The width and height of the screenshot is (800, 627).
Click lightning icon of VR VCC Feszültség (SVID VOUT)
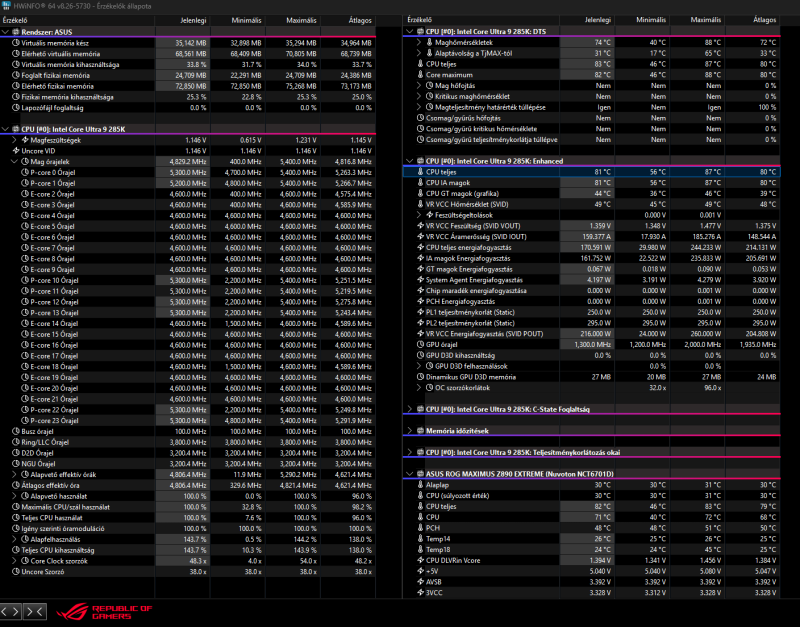tap(420, 225)
